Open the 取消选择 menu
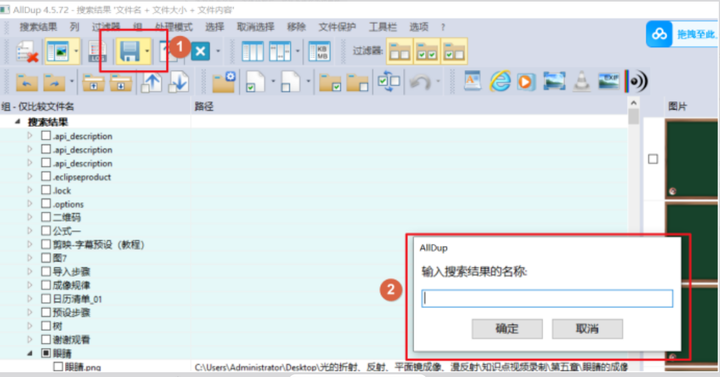This screenshot has height=377, width=720. pos(255,27)
